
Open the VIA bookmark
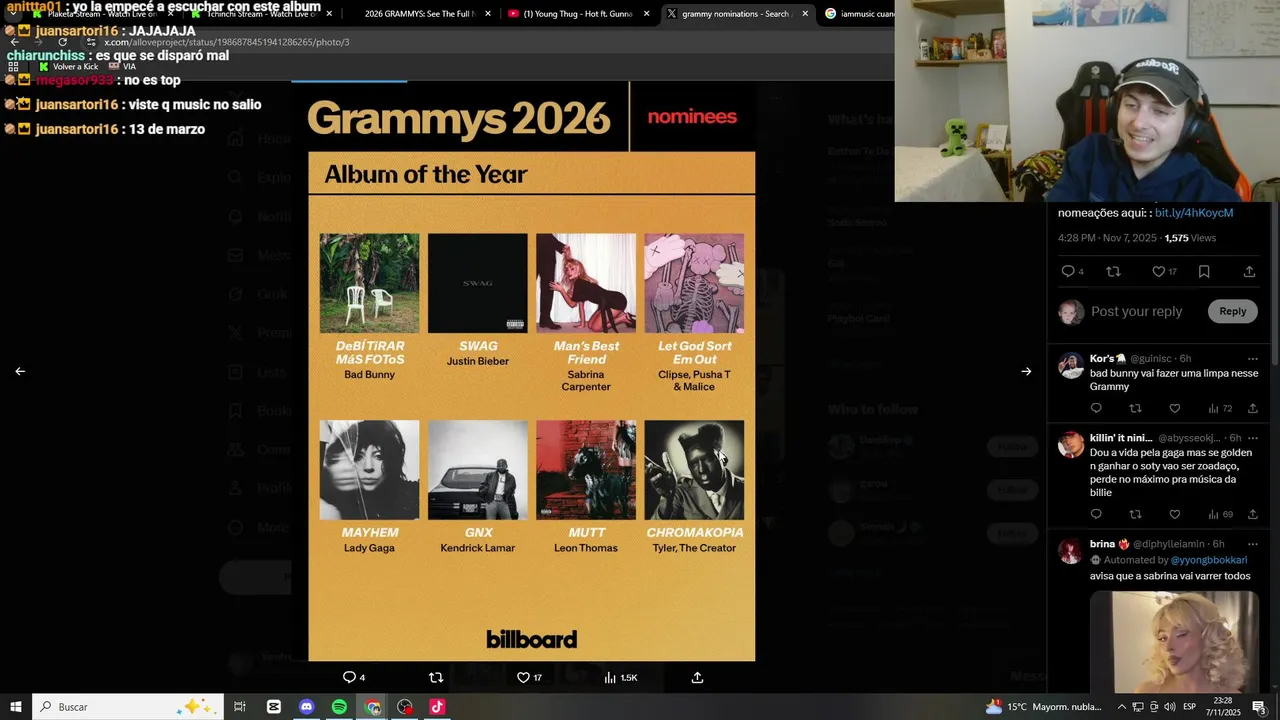click(x=122, y=66)
